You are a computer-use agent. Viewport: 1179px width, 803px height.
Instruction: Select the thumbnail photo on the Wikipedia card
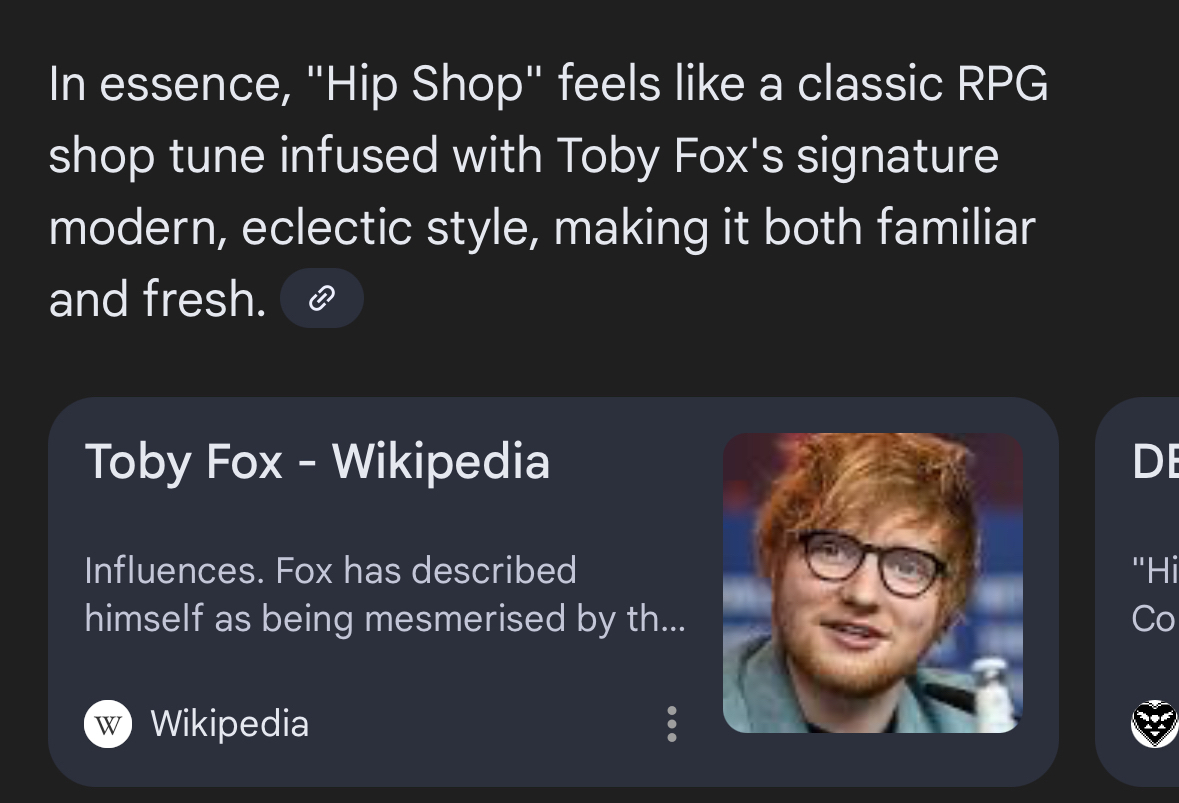tap(872, 583)
